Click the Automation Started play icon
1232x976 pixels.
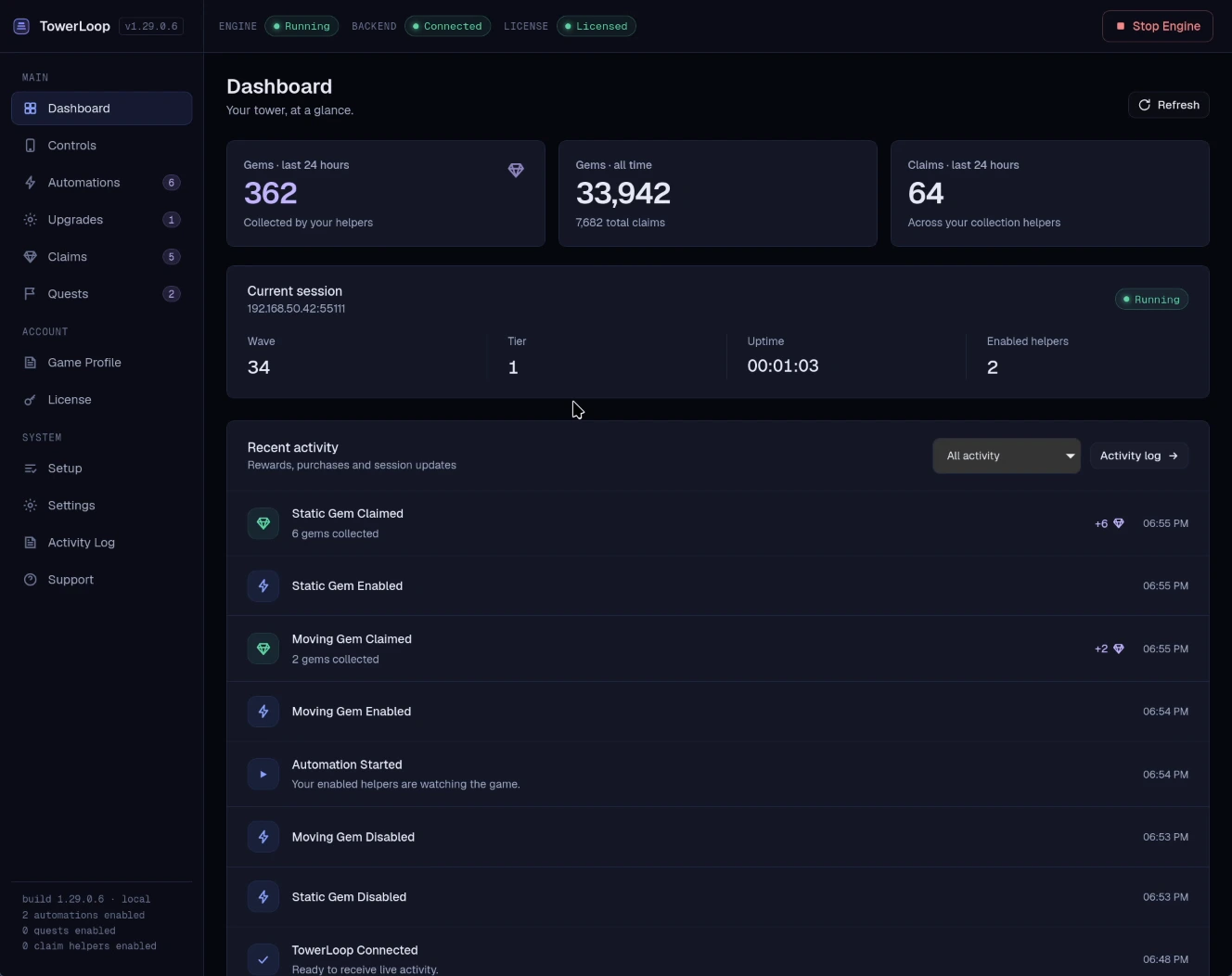pos(263,775)
